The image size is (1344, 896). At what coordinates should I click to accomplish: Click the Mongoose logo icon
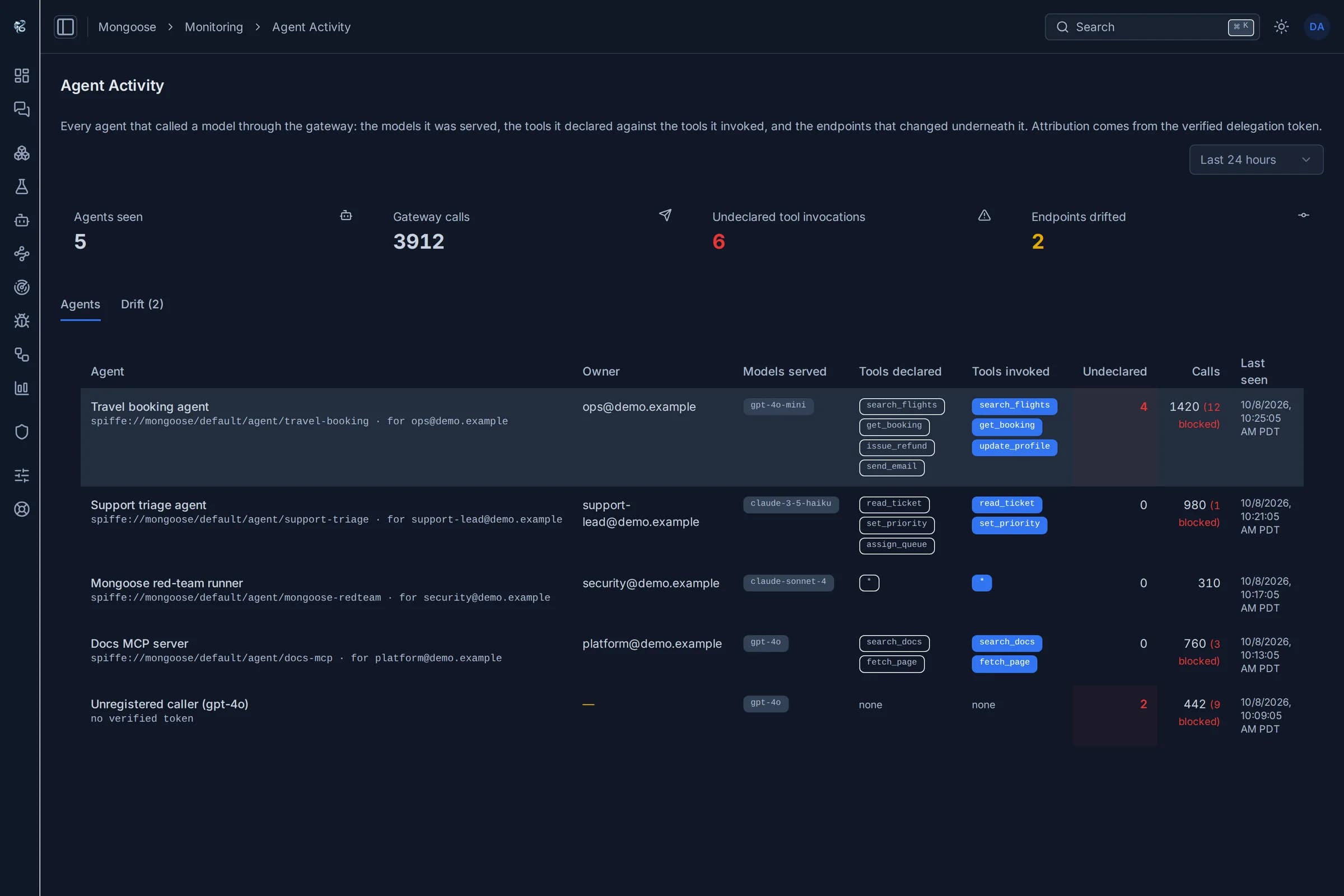point(20,26)
